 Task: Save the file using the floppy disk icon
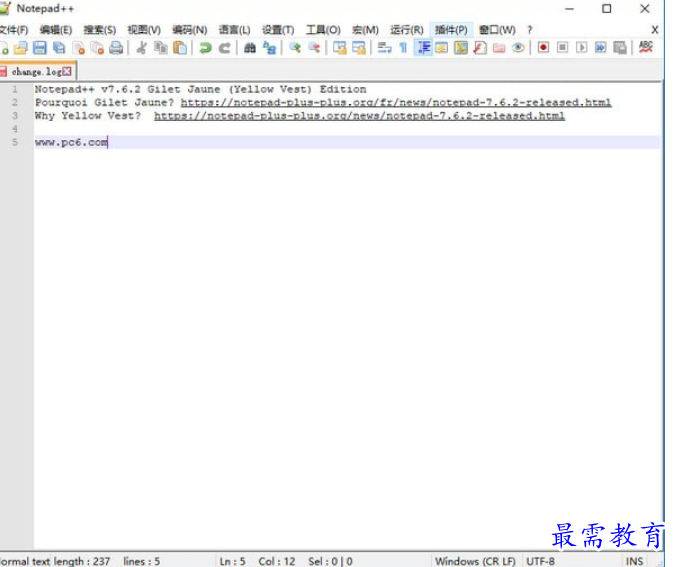coord(39,48)
